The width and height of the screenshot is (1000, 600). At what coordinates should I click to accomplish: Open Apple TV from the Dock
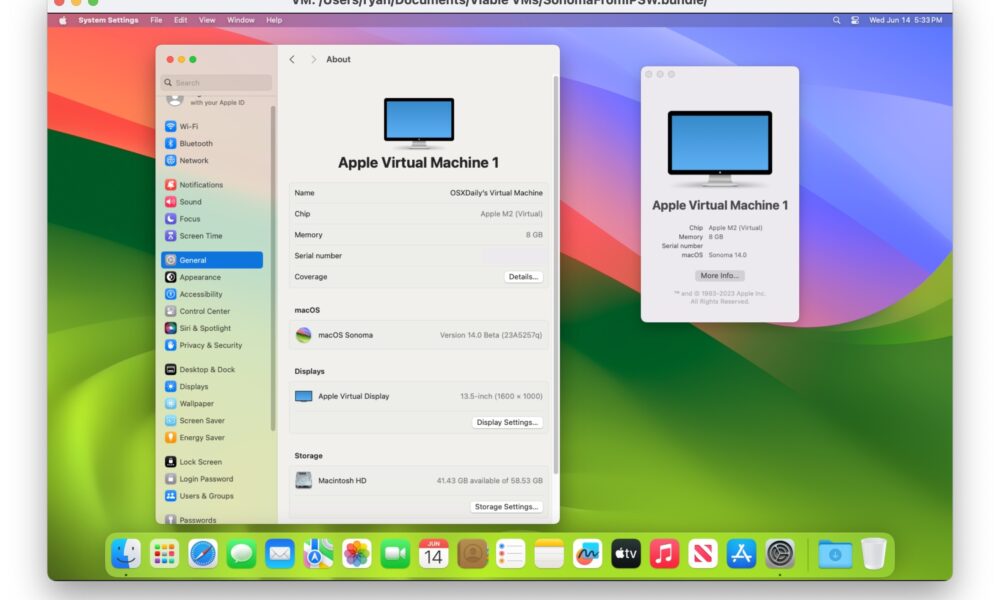[x=626, y=553]
